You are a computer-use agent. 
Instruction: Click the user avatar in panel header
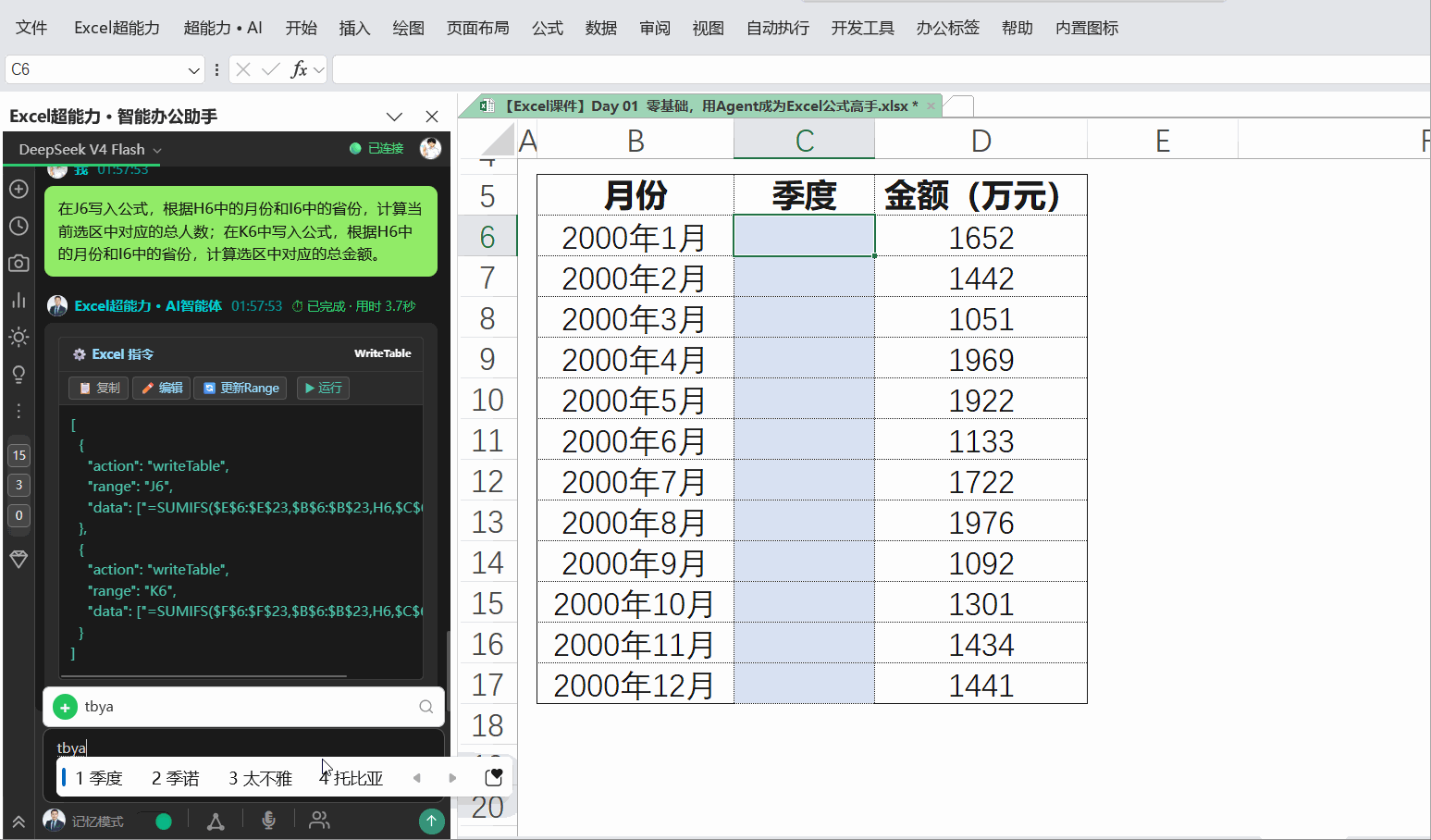point(430,148)
